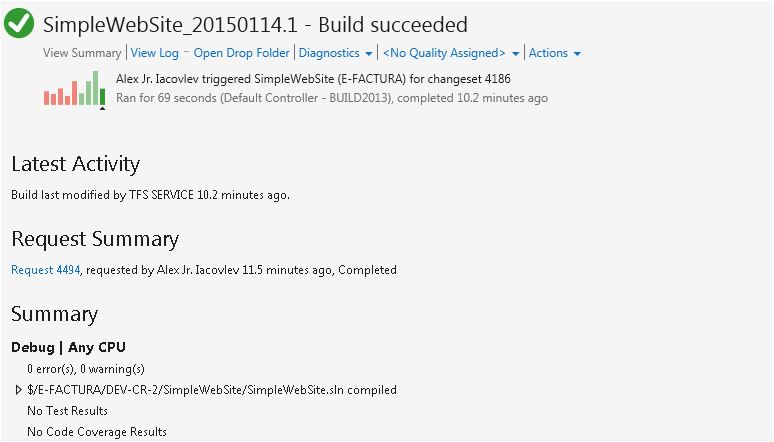
Task: Click the Diagnostics menu label
Action: tap(329, 53)
